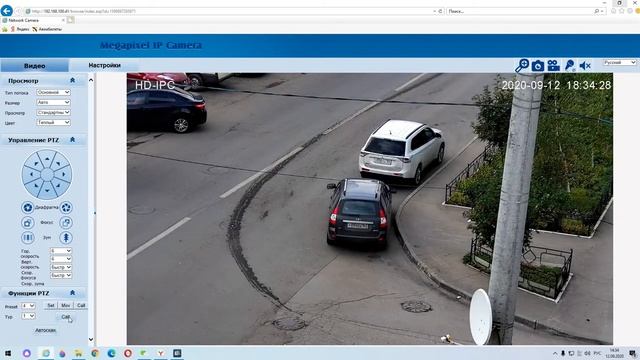
Task: Open the Скор. зума dropdown
Action: pos(61,275)
